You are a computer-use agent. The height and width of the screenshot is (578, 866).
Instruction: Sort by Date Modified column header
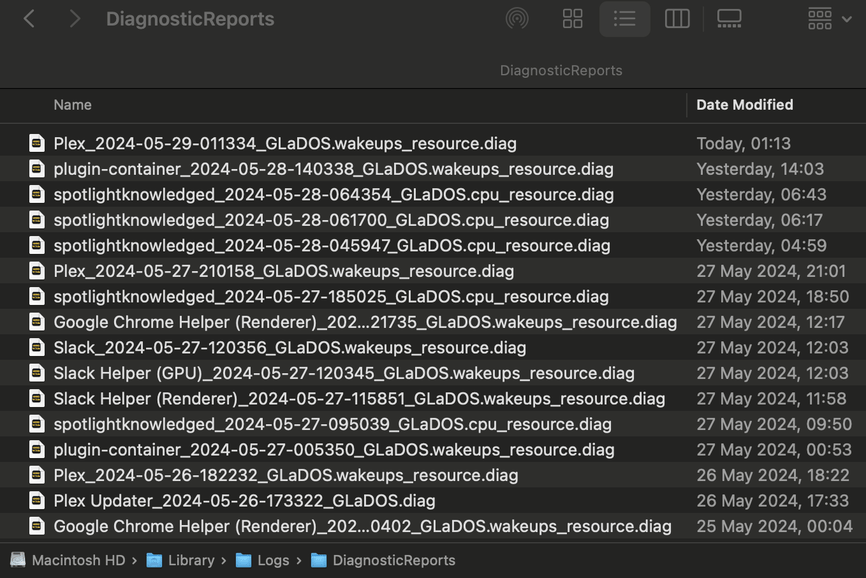pyautogui.click(x=744, y=105)
